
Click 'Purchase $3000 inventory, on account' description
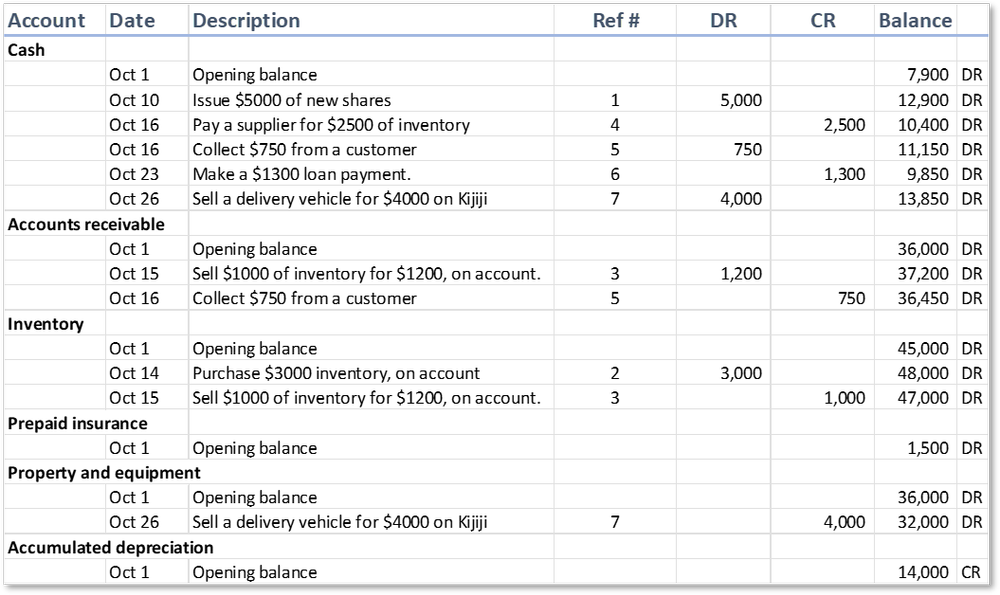pos(336,373)
